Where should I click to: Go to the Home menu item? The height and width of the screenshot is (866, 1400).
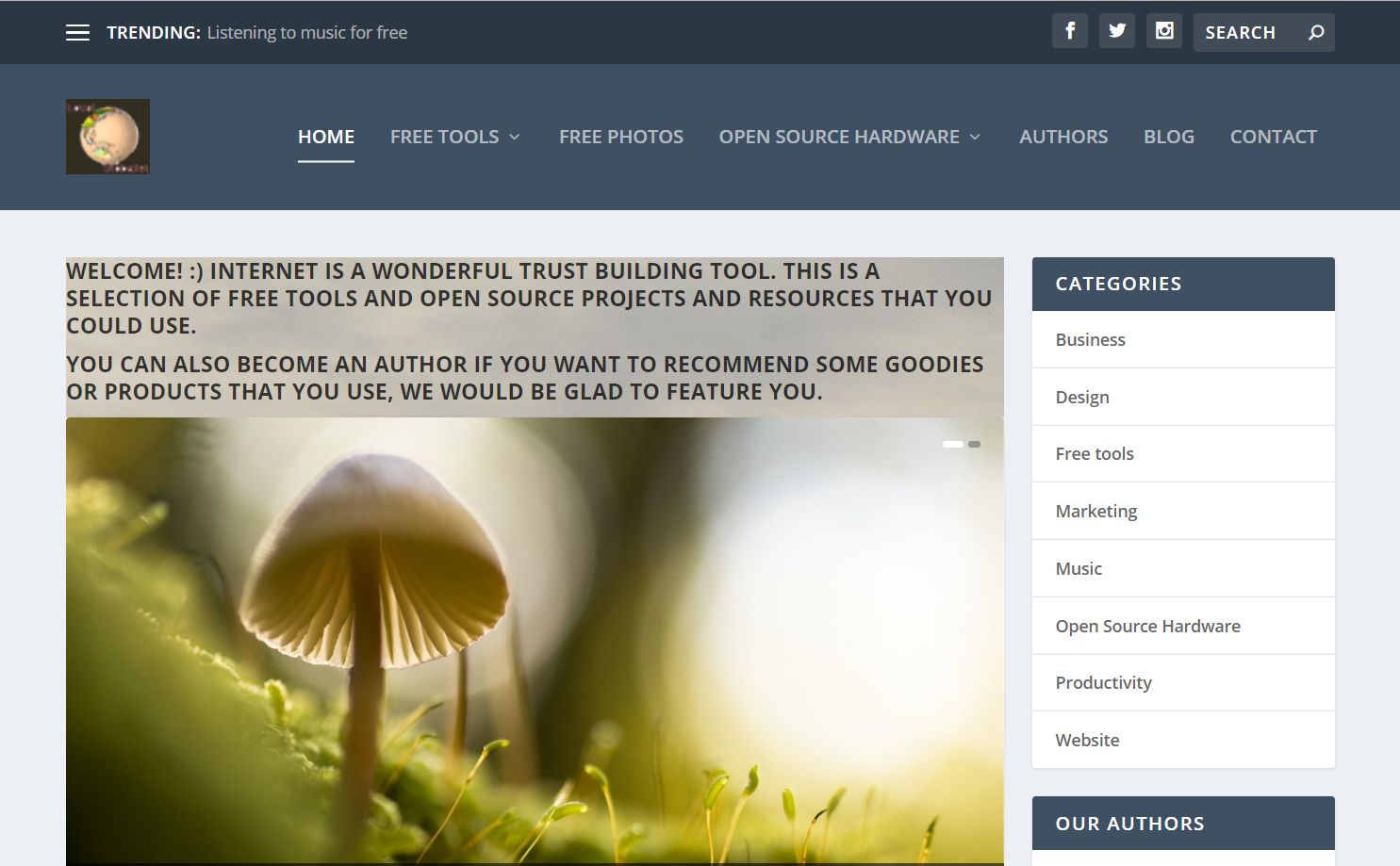[326, 137]
